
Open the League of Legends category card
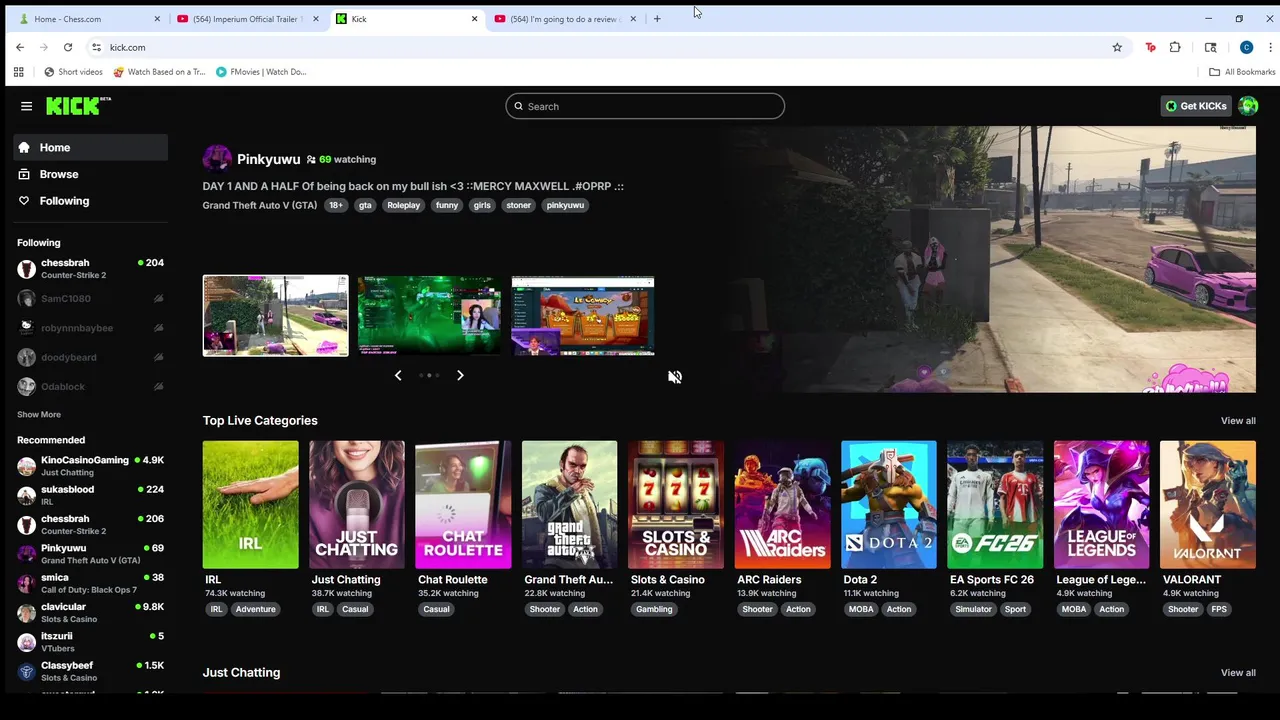coord(1101,505)
